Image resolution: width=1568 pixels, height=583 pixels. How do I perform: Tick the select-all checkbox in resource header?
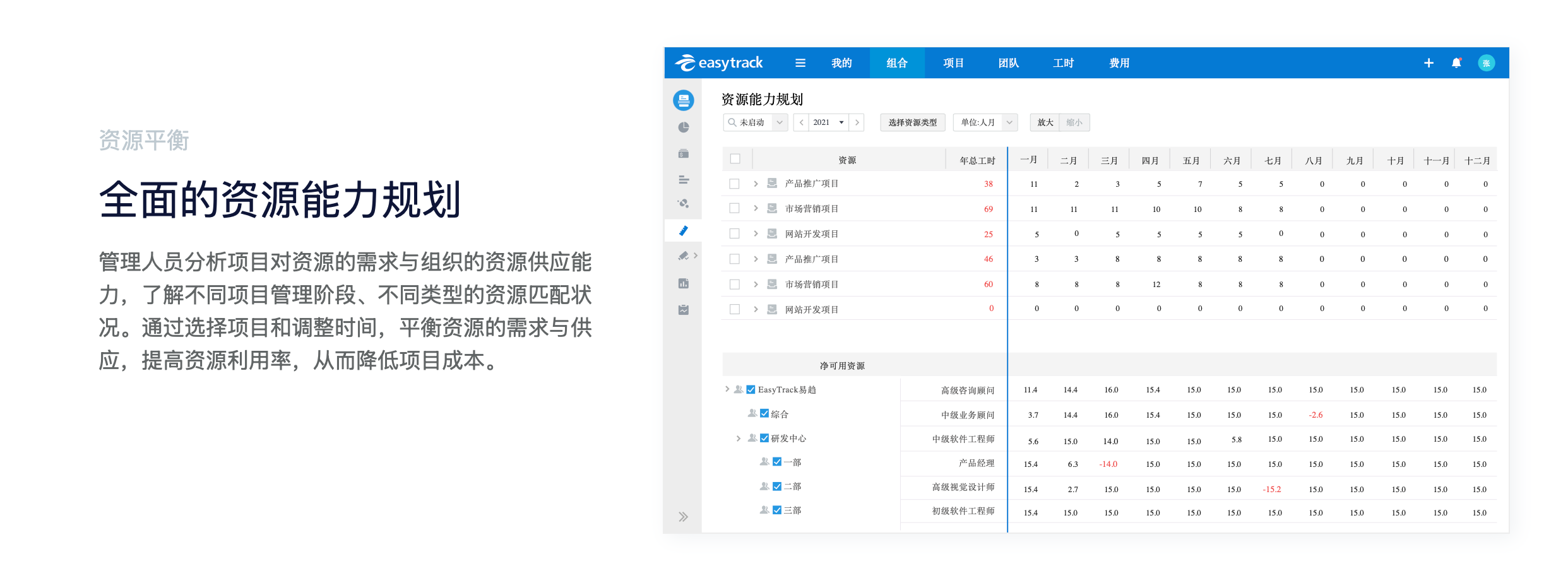click(735, 159)
